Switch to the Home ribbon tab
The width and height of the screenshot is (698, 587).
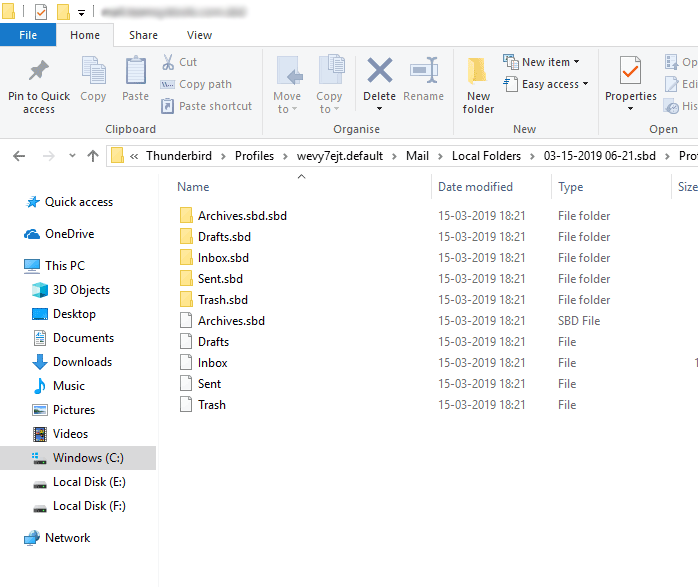[85, 35]
